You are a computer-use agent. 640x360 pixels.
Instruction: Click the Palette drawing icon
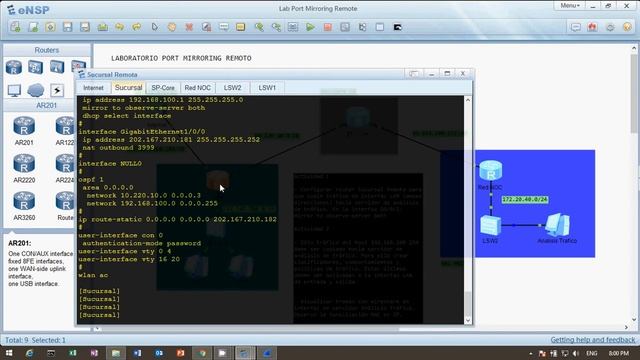(x=241, y=27)
